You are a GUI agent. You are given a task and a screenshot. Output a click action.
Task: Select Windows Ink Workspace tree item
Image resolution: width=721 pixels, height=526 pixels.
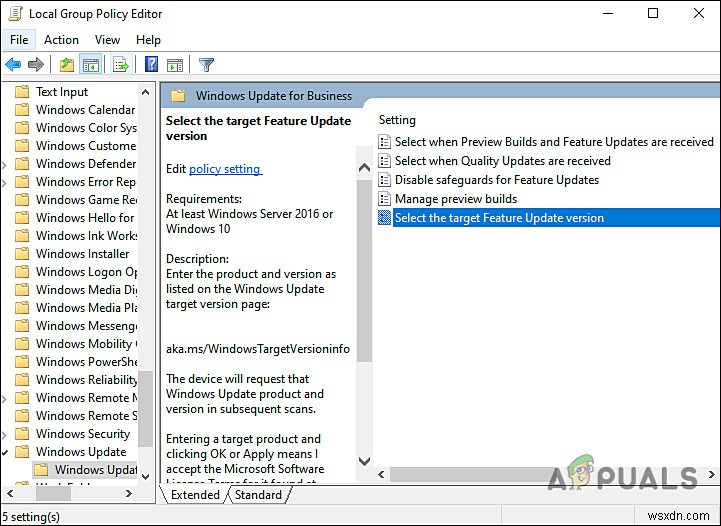(86, 235)
